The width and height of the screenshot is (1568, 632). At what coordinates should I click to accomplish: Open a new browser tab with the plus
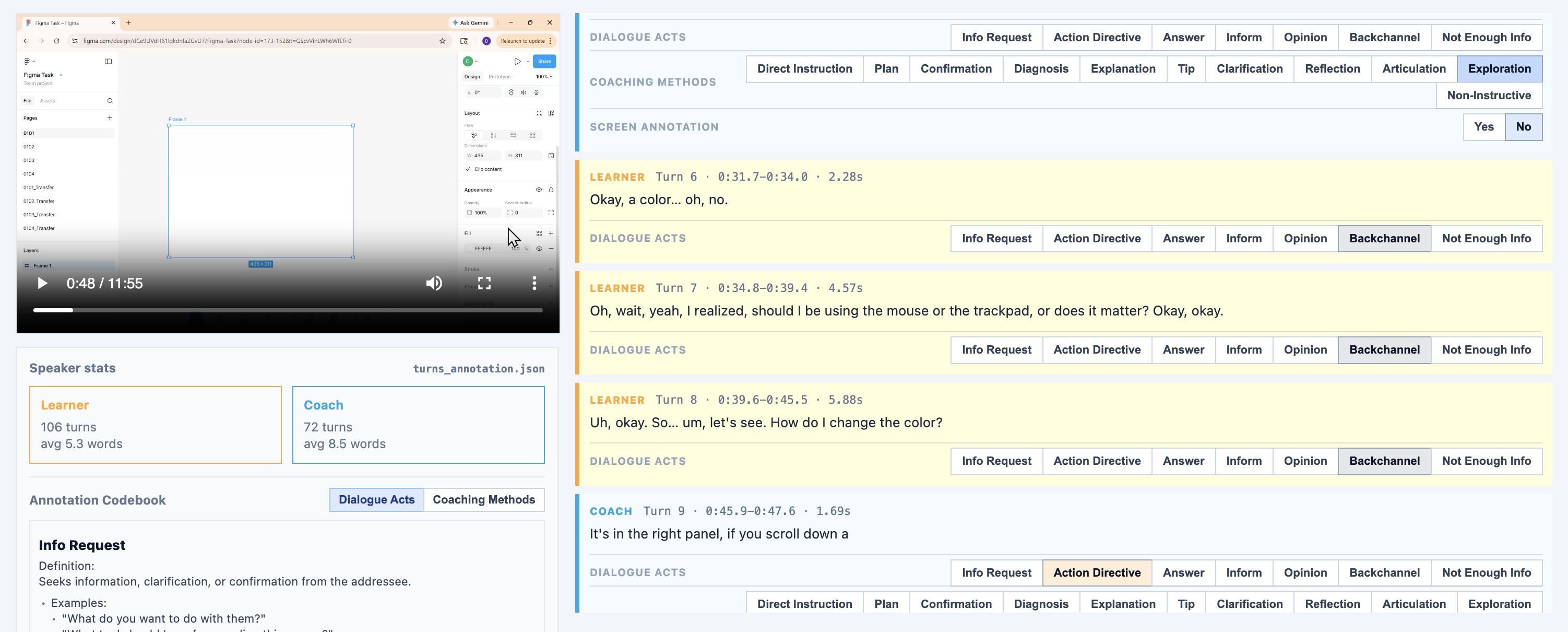(x=128, y=22)
